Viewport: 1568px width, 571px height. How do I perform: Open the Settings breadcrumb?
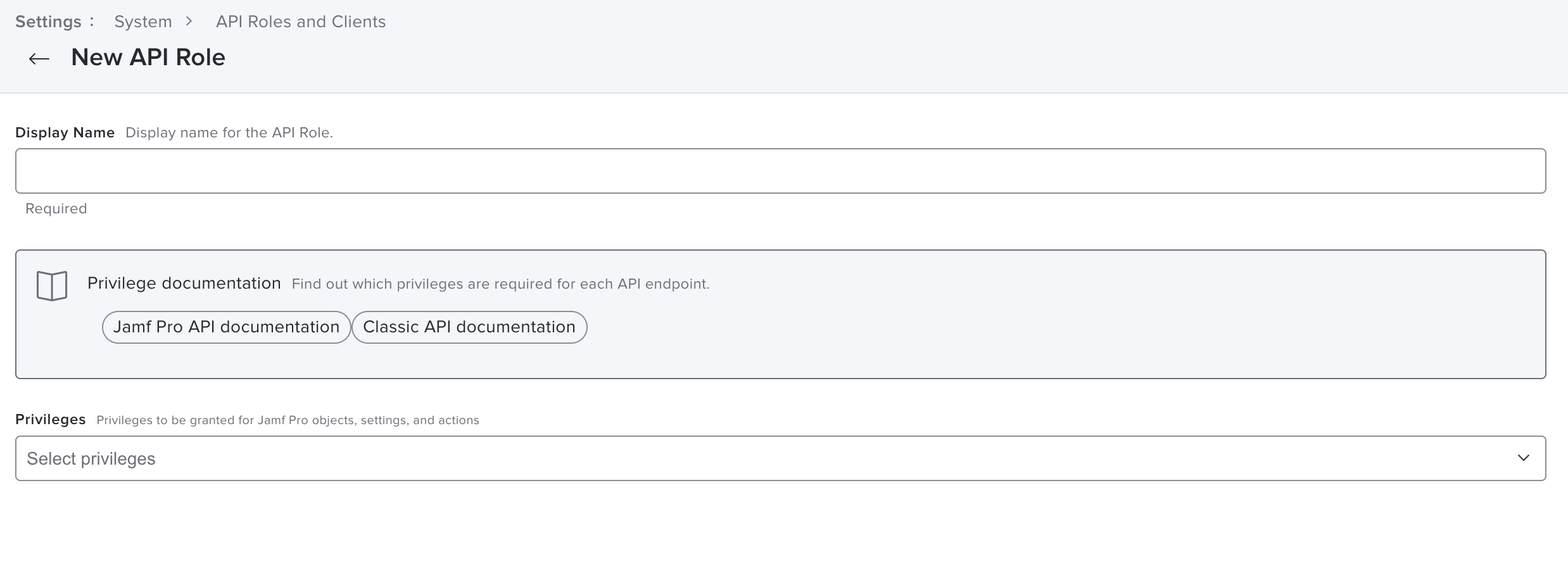point(48,22)
